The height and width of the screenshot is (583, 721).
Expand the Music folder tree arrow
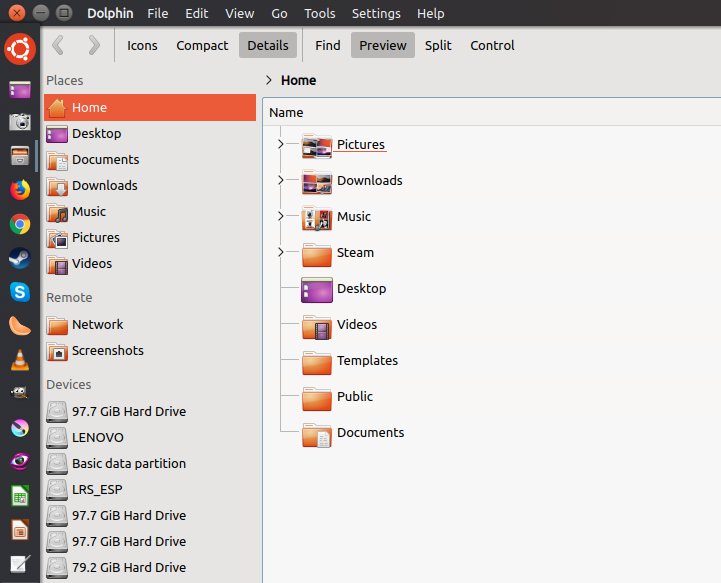280,216
